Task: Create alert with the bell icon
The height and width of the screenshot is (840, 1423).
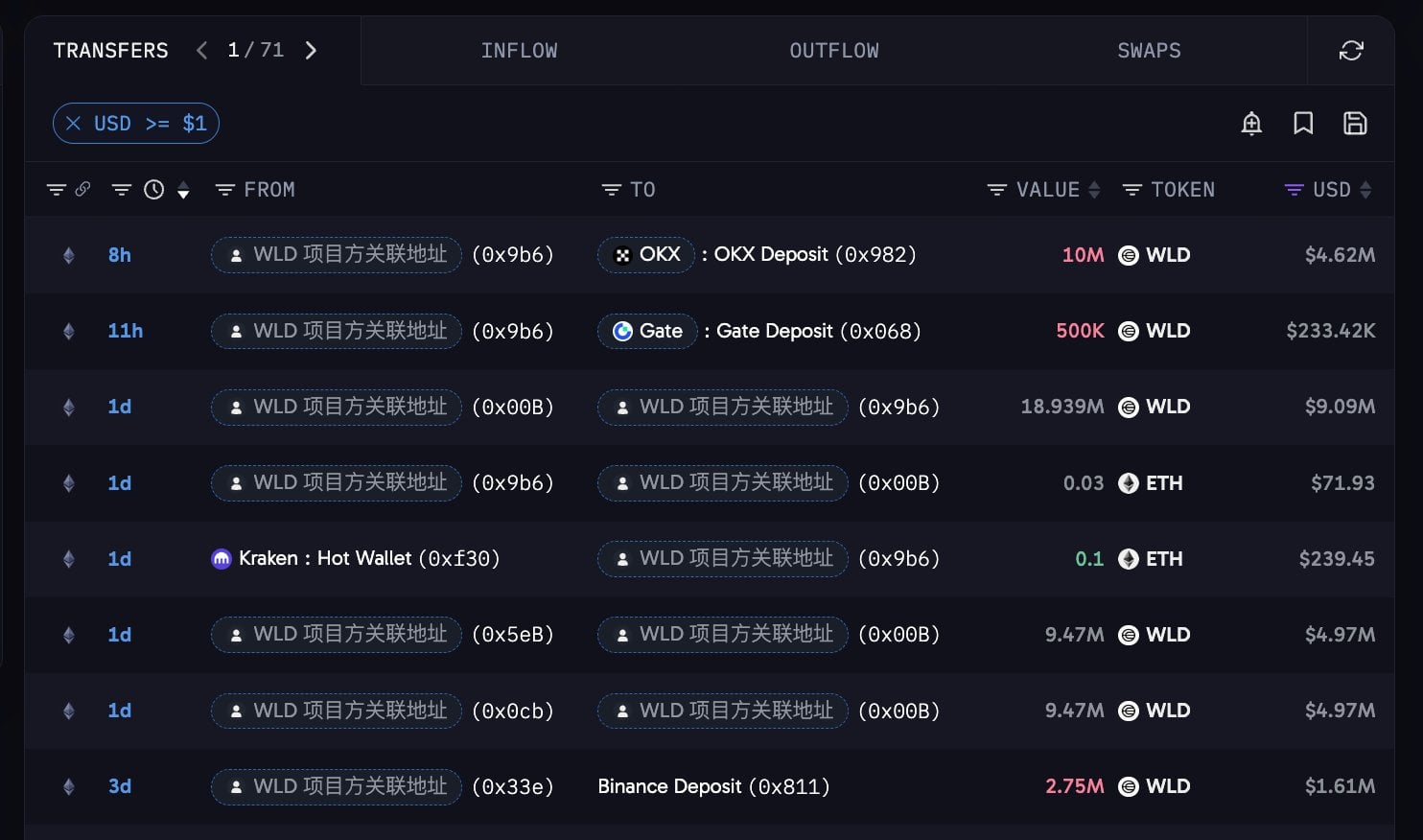Action: point(1251,123)
